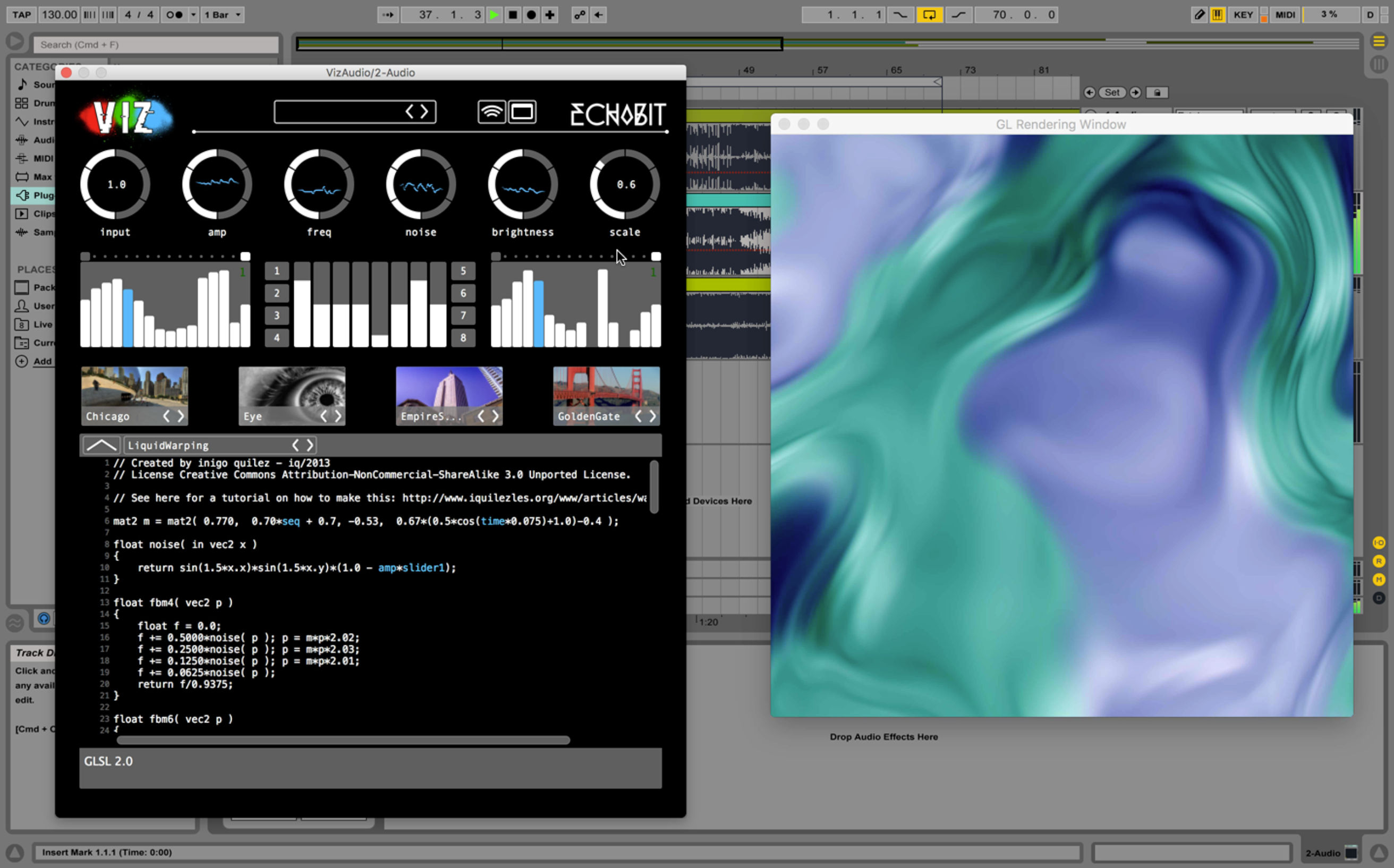Select sequencer row button 5
This screenshot has width=1394, height=868.
tap(463, 271)
